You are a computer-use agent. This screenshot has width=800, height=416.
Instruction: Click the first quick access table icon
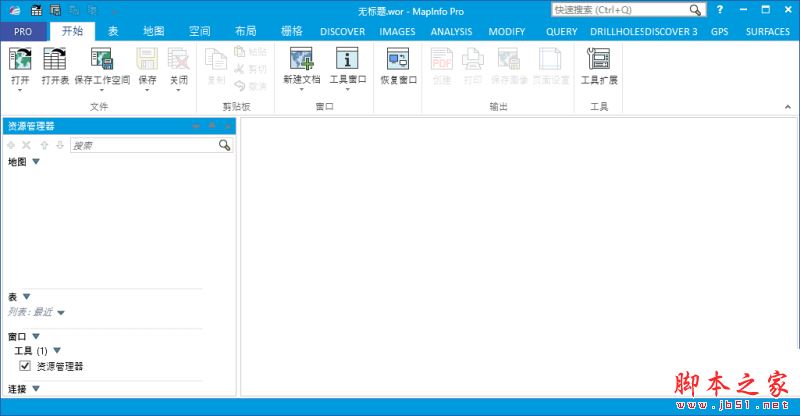pyautogui.click(x=37, y=10)
